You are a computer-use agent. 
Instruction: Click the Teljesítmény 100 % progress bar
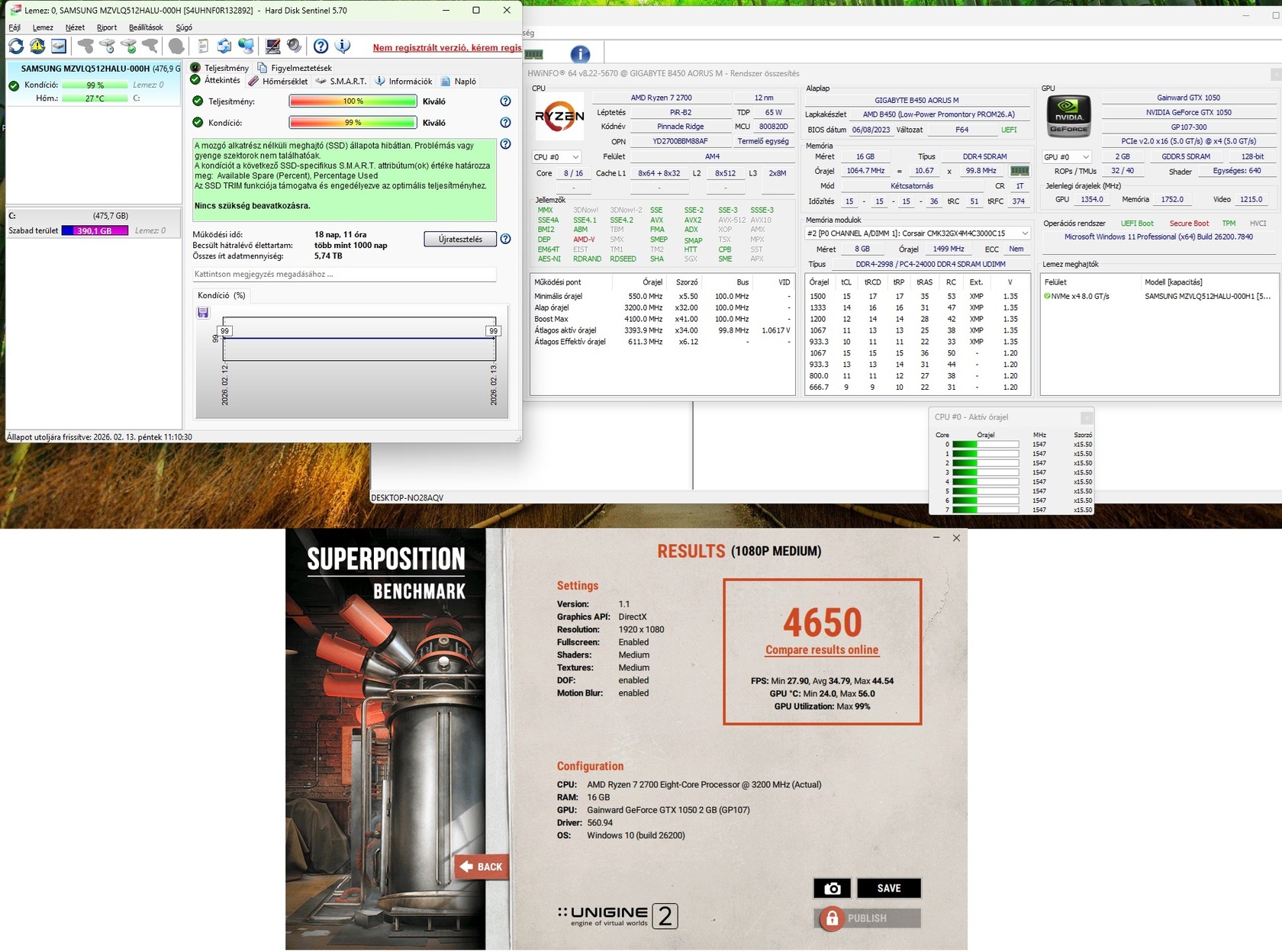click(x=353, y=101)
